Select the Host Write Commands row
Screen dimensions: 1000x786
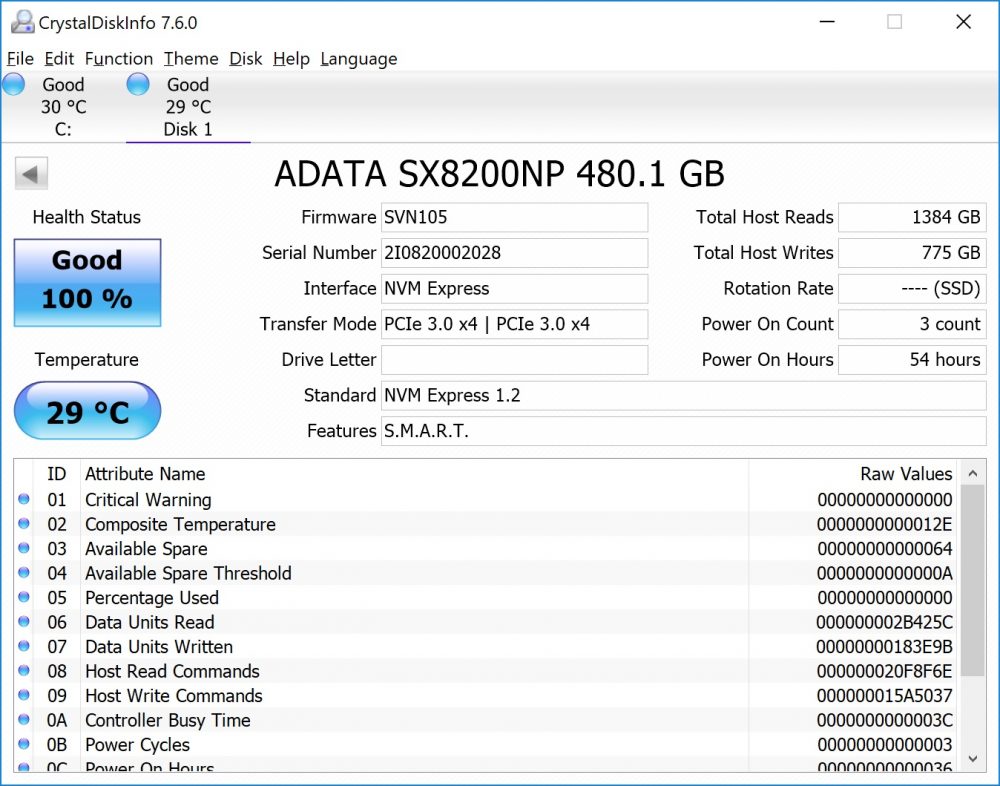click(485, 696)
